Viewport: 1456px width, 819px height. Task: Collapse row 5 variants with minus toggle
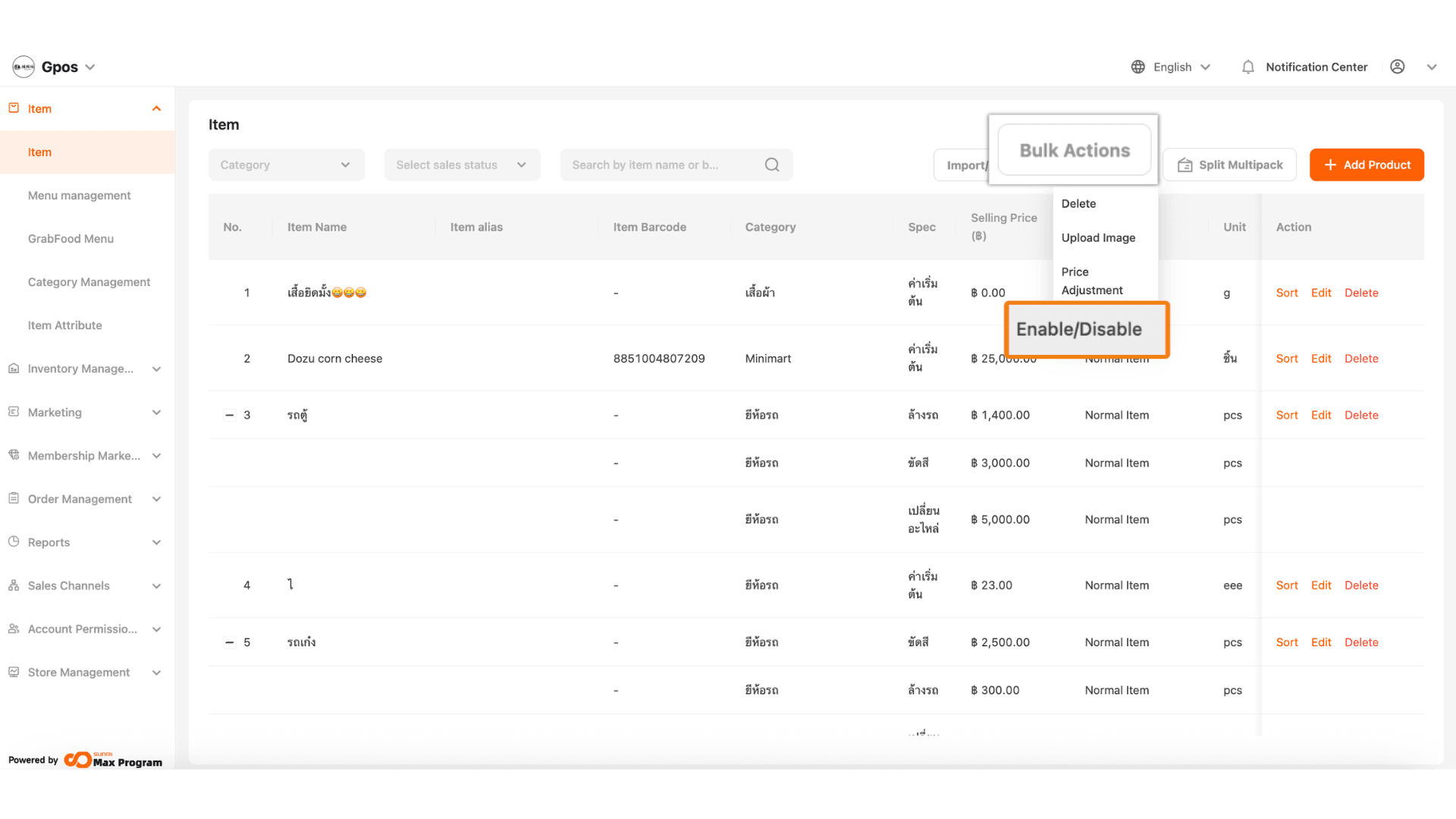pos(229,642)
